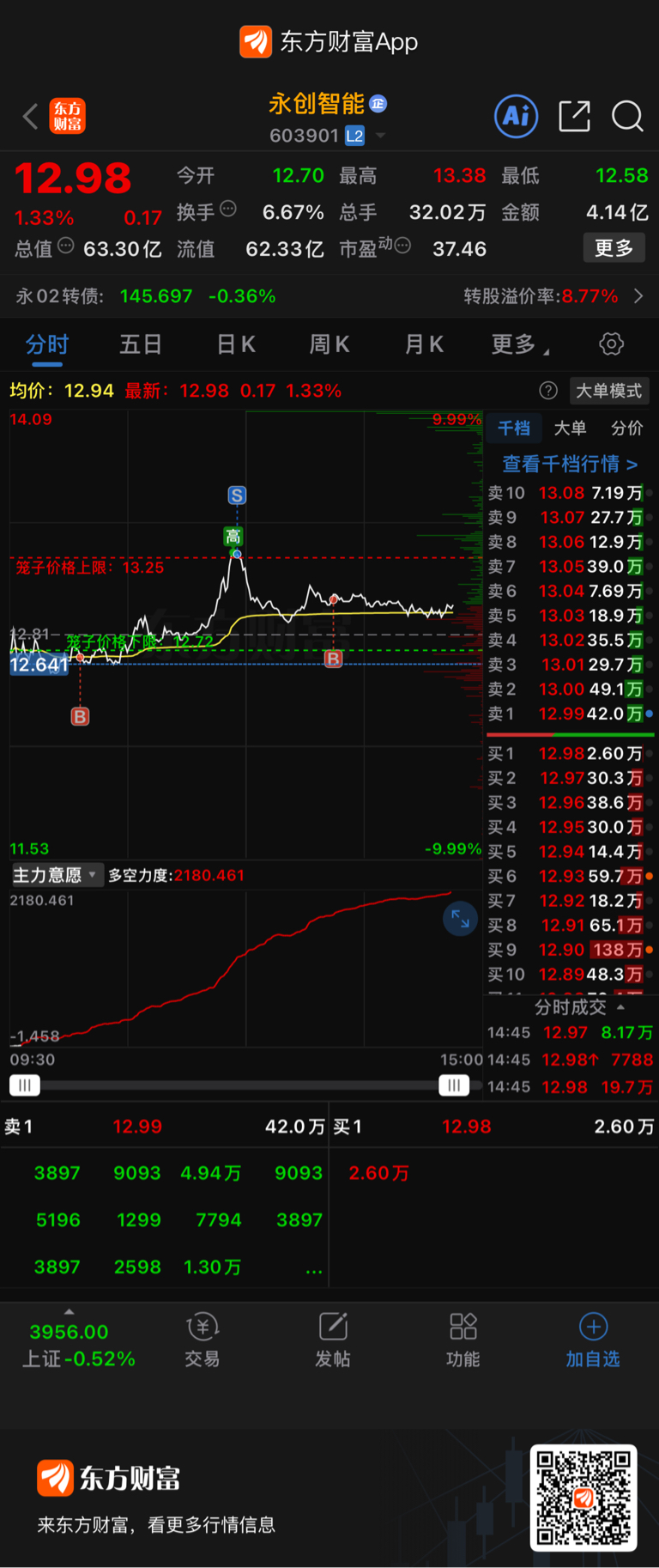This screenshot has width=659, height=1568.
Task: Toggle 大单模式 button
Action: [x=608, y=391]
